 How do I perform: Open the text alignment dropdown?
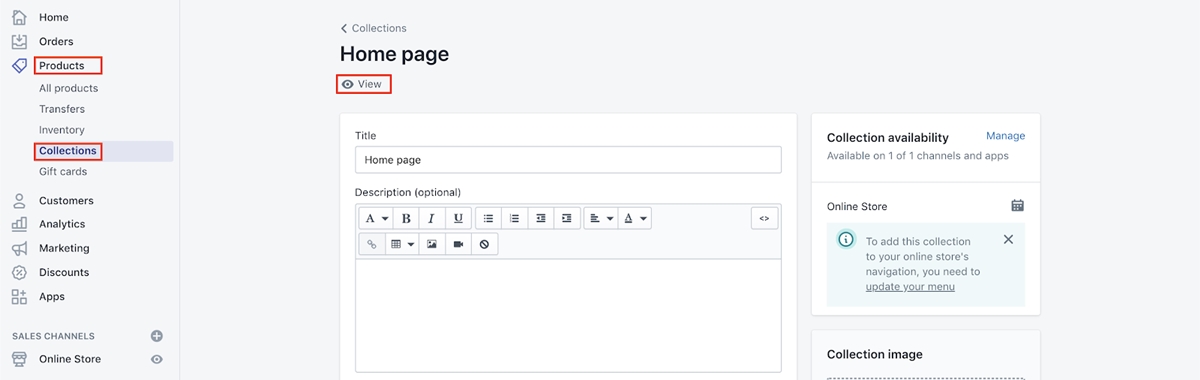tap(600, 218)
